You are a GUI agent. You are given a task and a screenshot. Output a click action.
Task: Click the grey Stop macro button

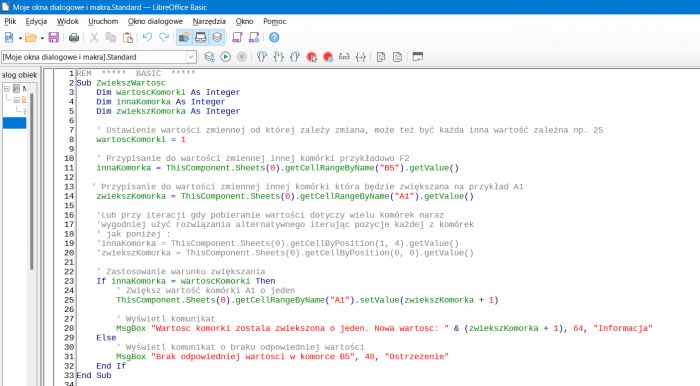tap(242, 57)
